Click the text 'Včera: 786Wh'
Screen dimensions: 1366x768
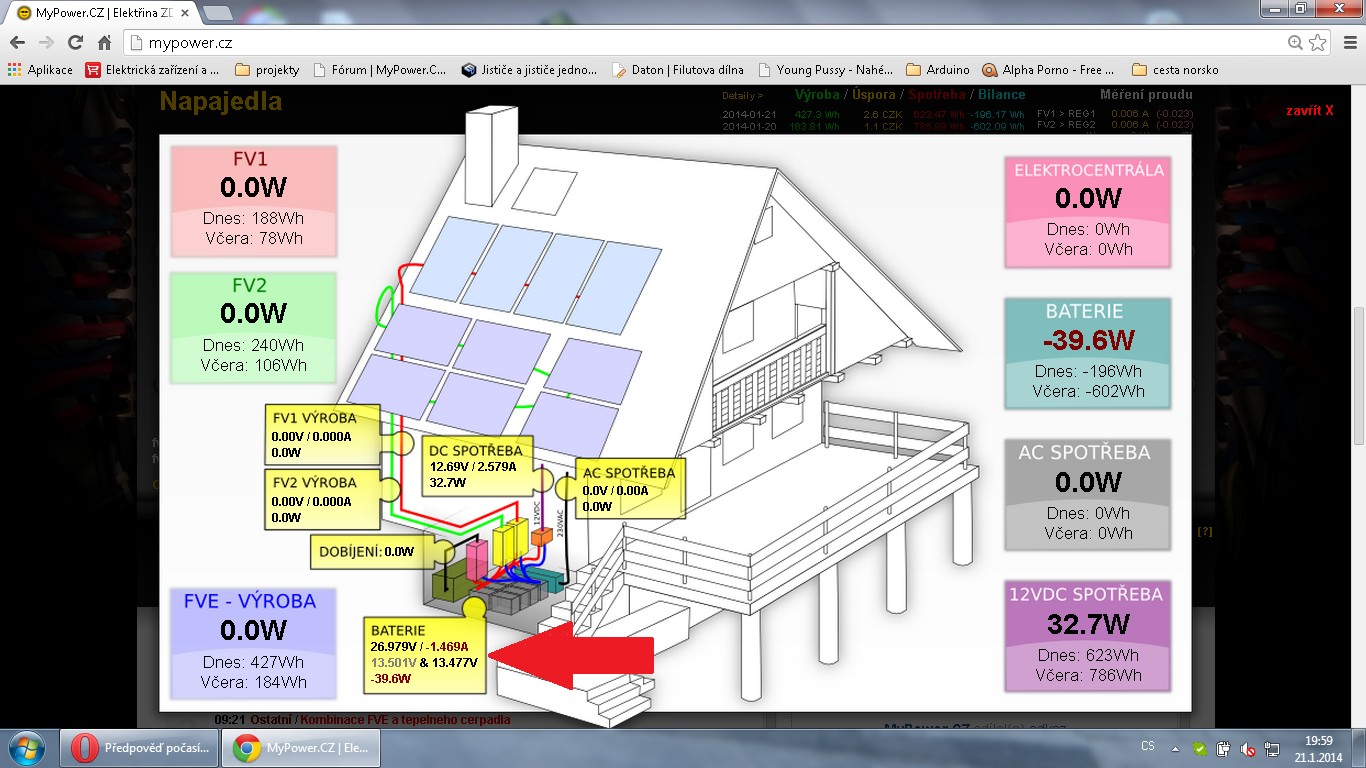coord(1089,675)
